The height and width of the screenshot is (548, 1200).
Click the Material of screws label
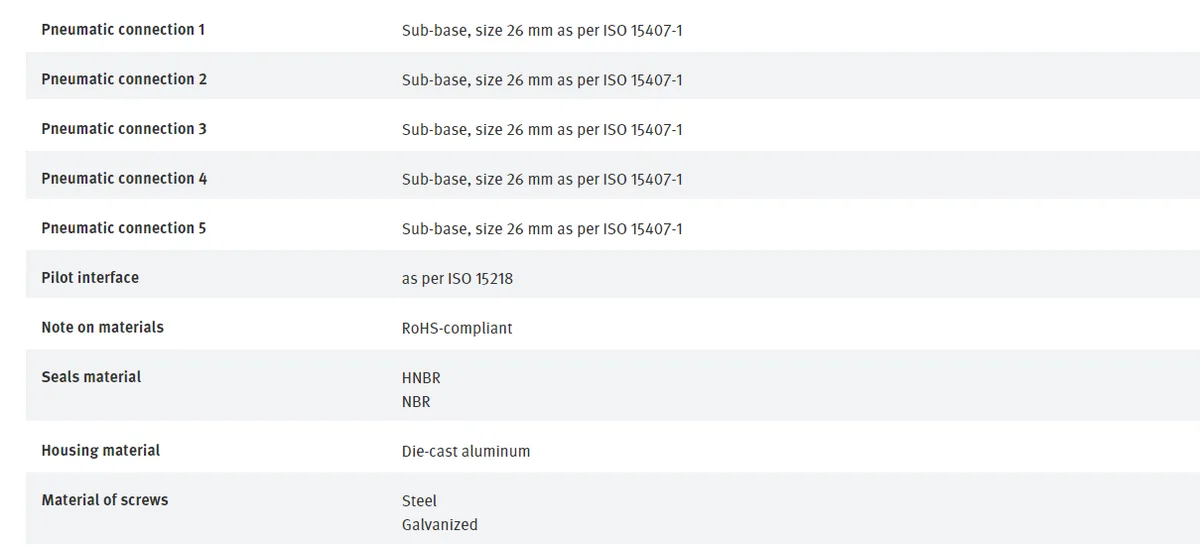click(x=105, y=500)
